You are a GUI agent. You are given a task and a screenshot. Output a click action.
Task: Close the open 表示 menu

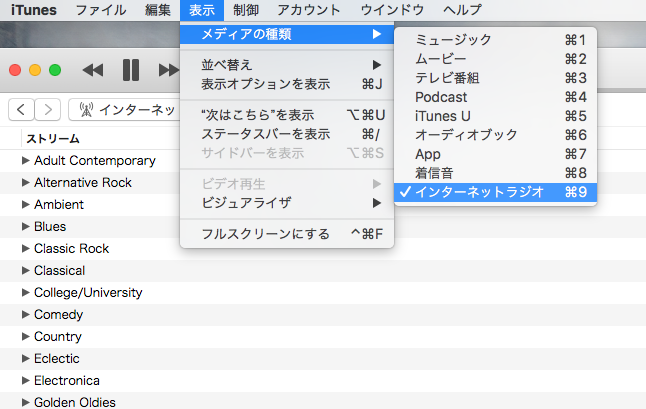(x=202, y=10)
